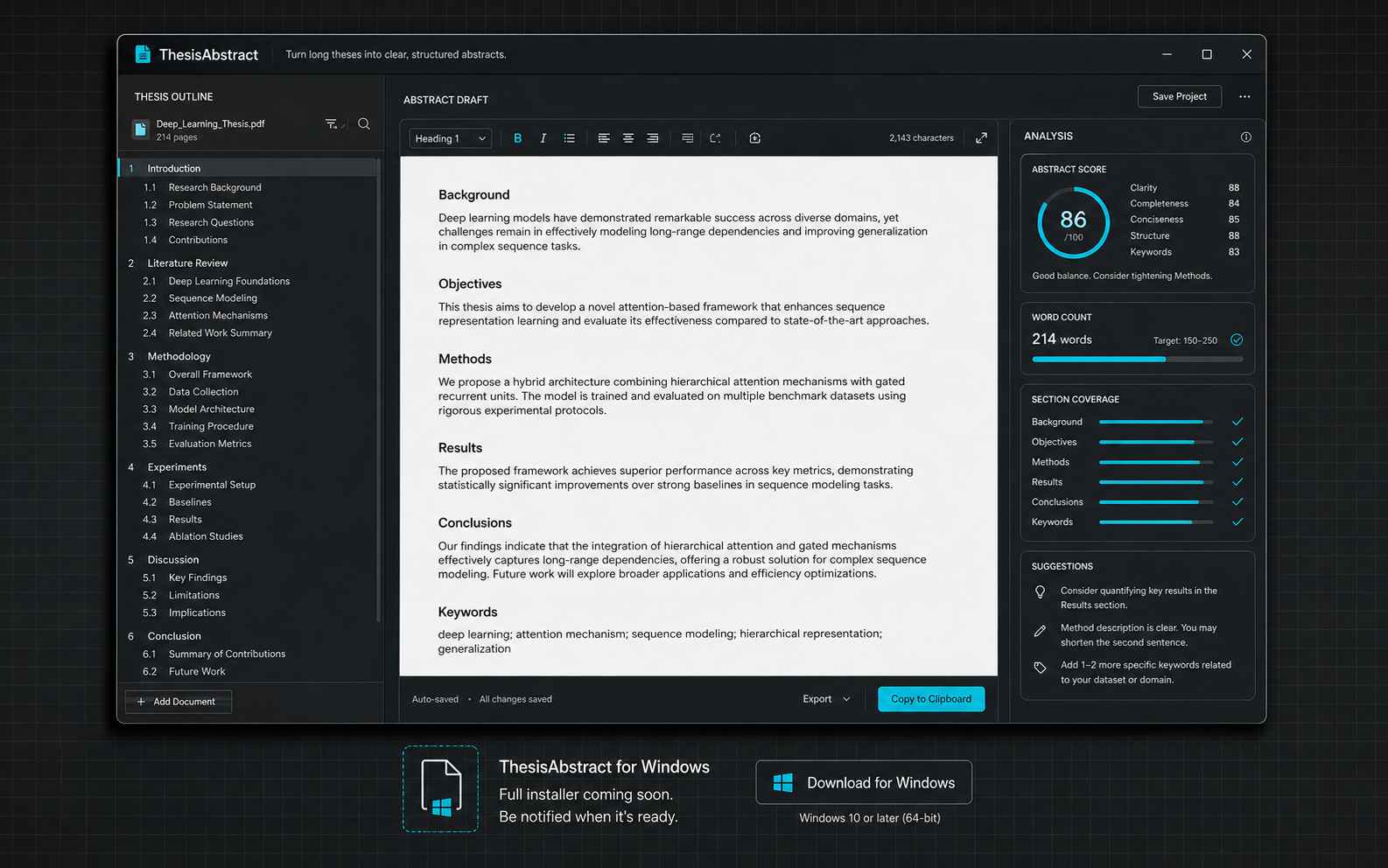Open the Analysis info icon
Viewport: 1388px width, 868px height.
click(x=1246, y=137)
